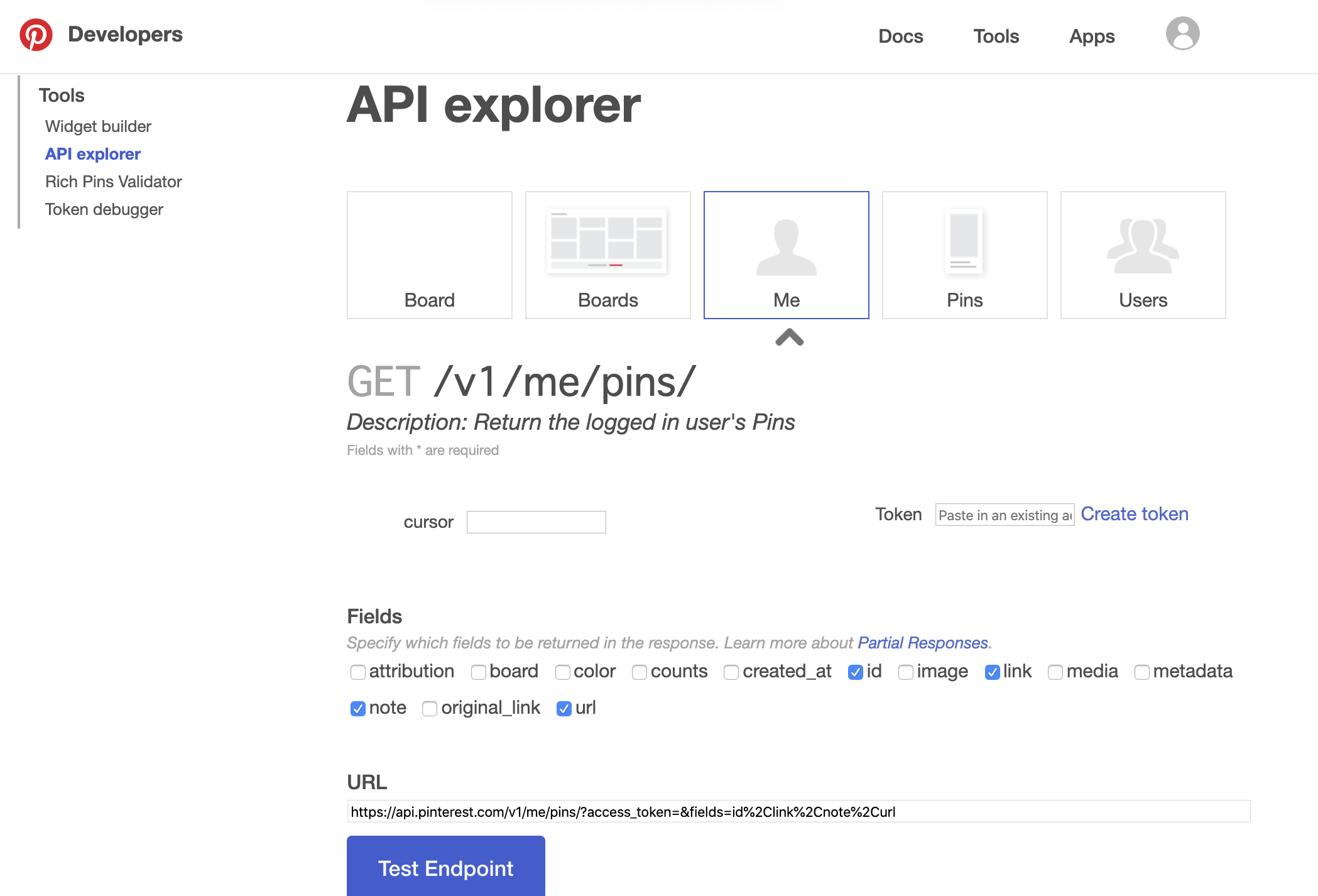Open Widget builder in sidebar

coord(98,126)
